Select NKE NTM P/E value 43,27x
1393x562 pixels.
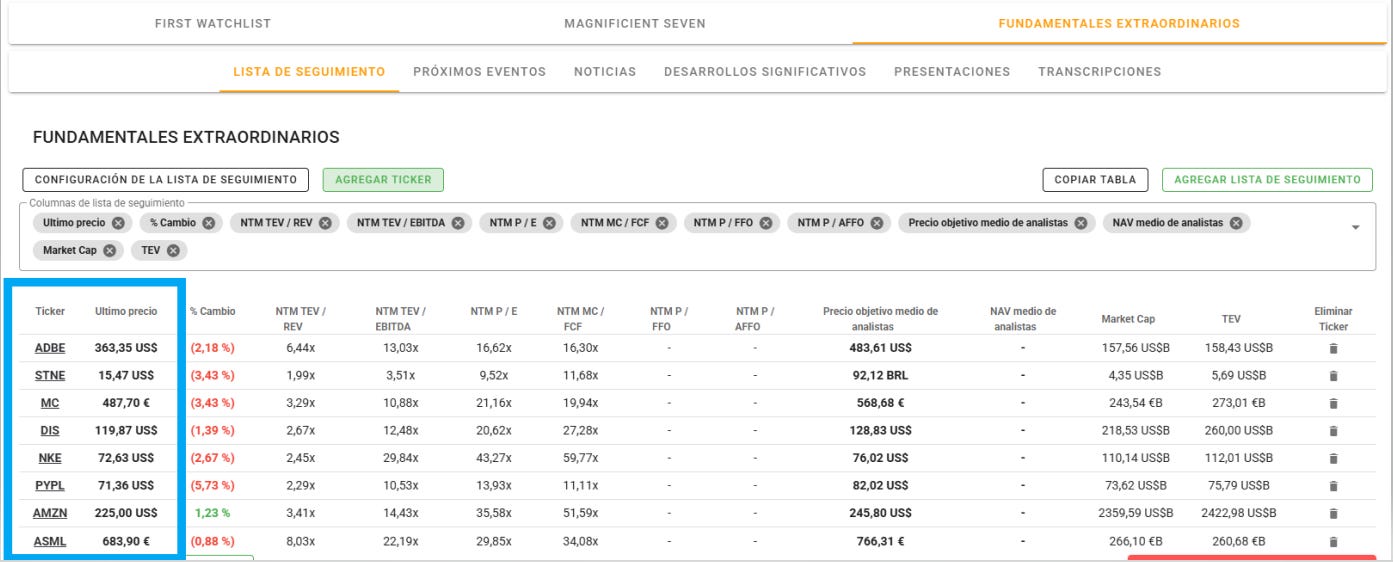(494, 458)
